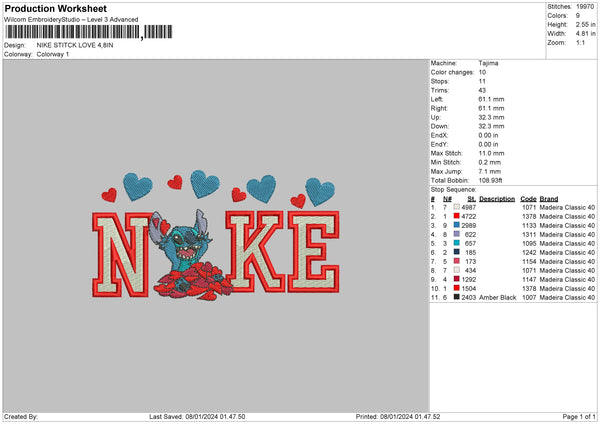Click the 'Created By:' footer label

21,417
